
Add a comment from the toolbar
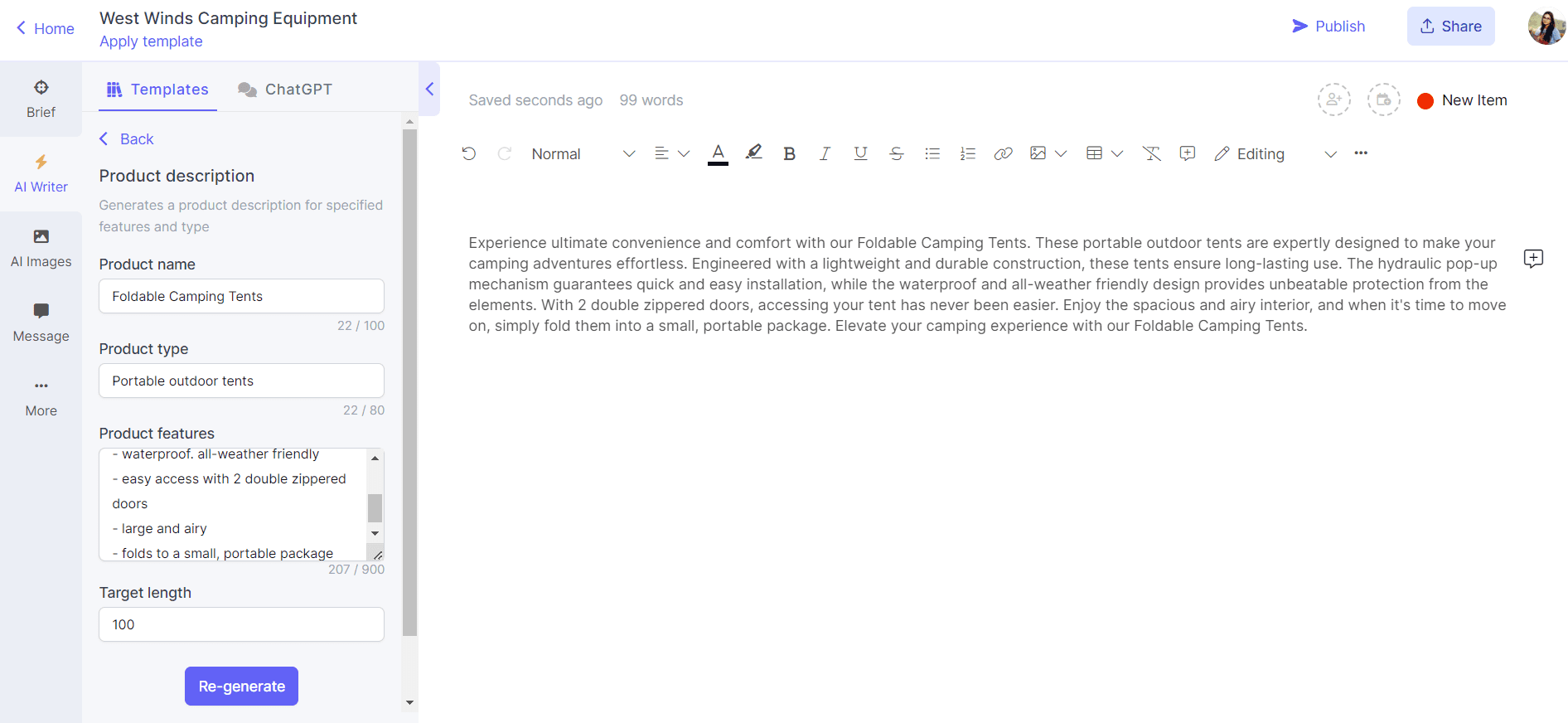[x=1187, y=153]
